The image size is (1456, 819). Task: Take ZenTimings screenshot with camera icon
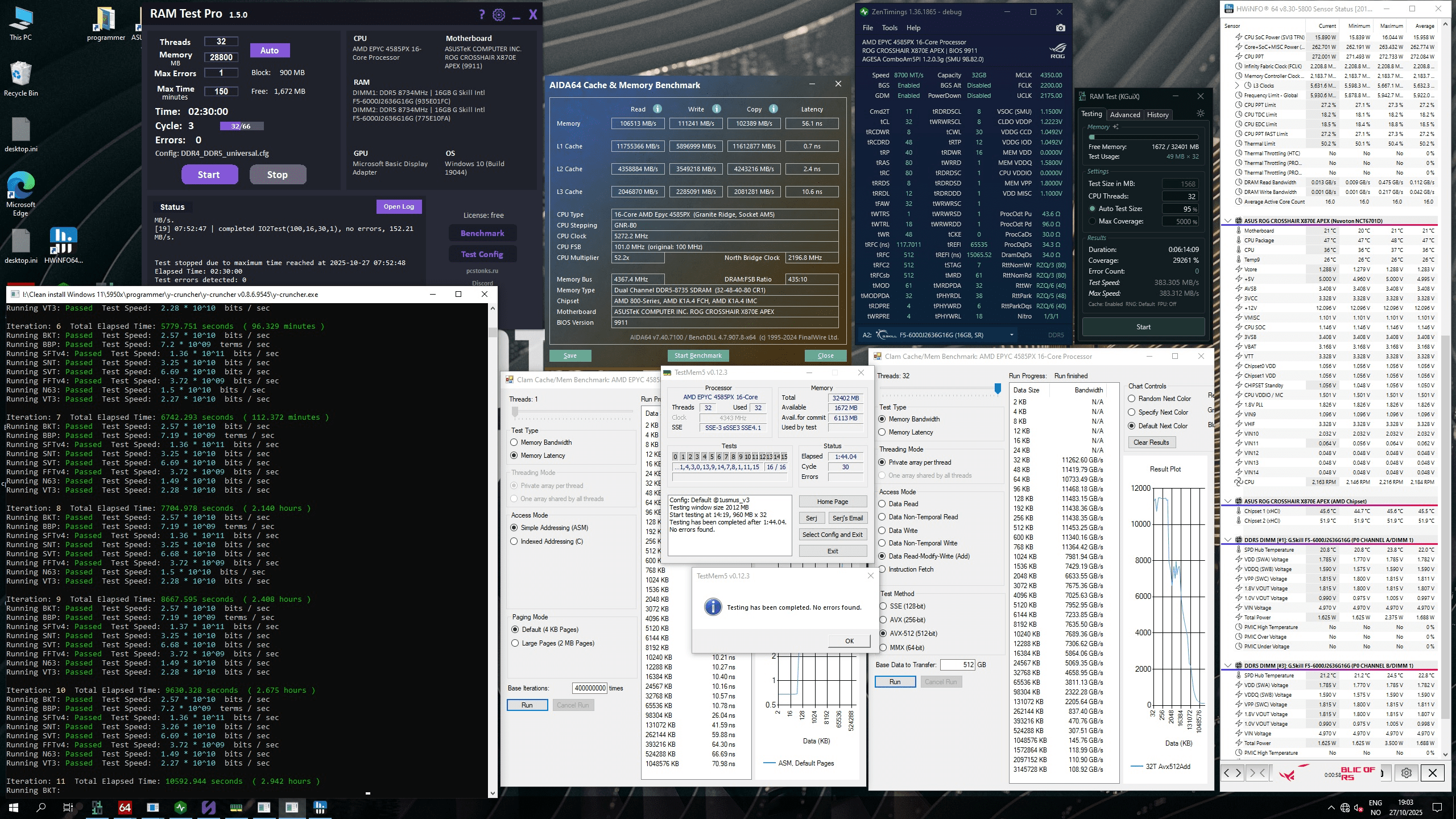[x=1060, y=28]
